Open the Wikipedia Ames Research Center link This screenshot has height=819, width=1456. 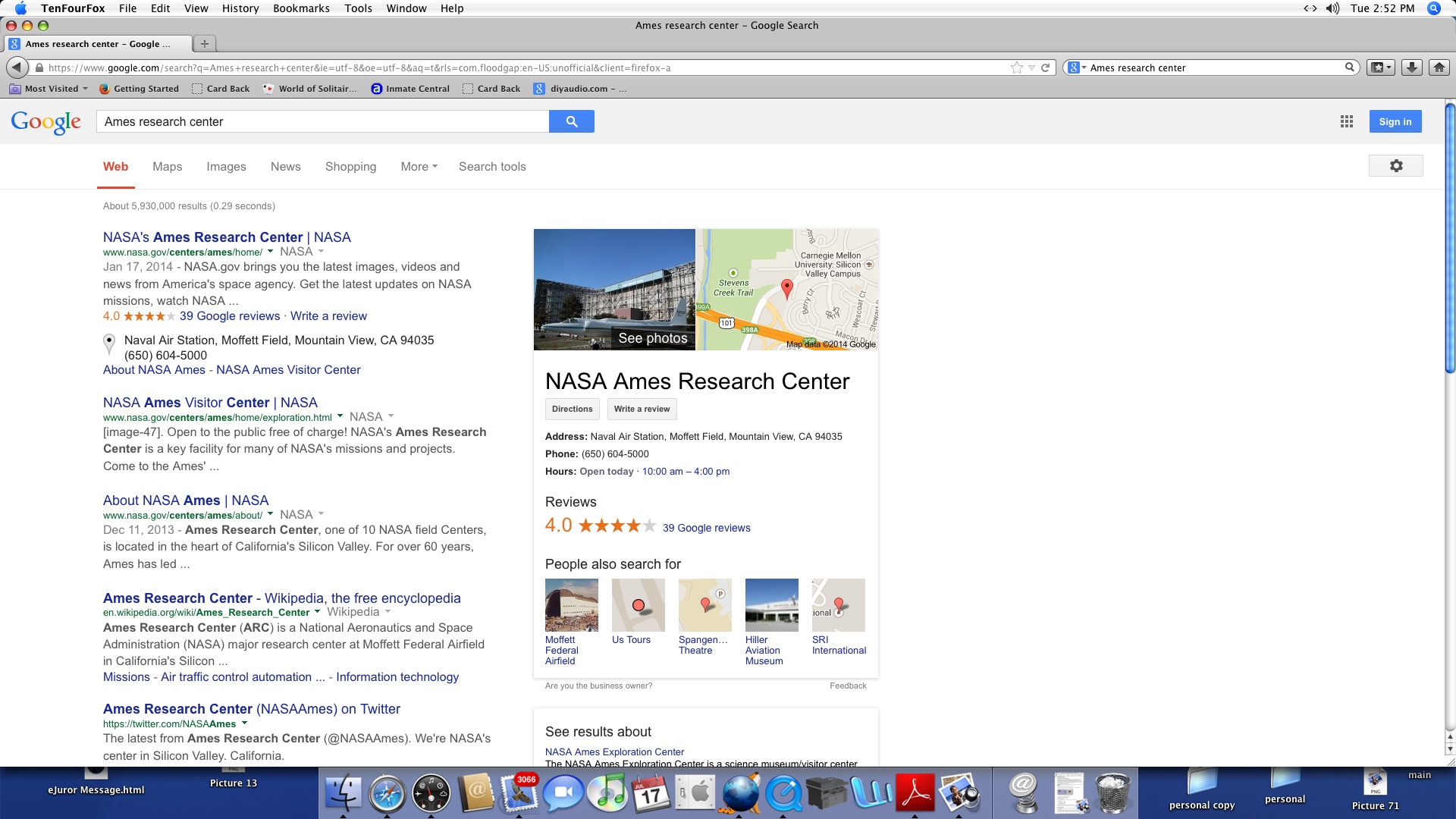point(281,598)
